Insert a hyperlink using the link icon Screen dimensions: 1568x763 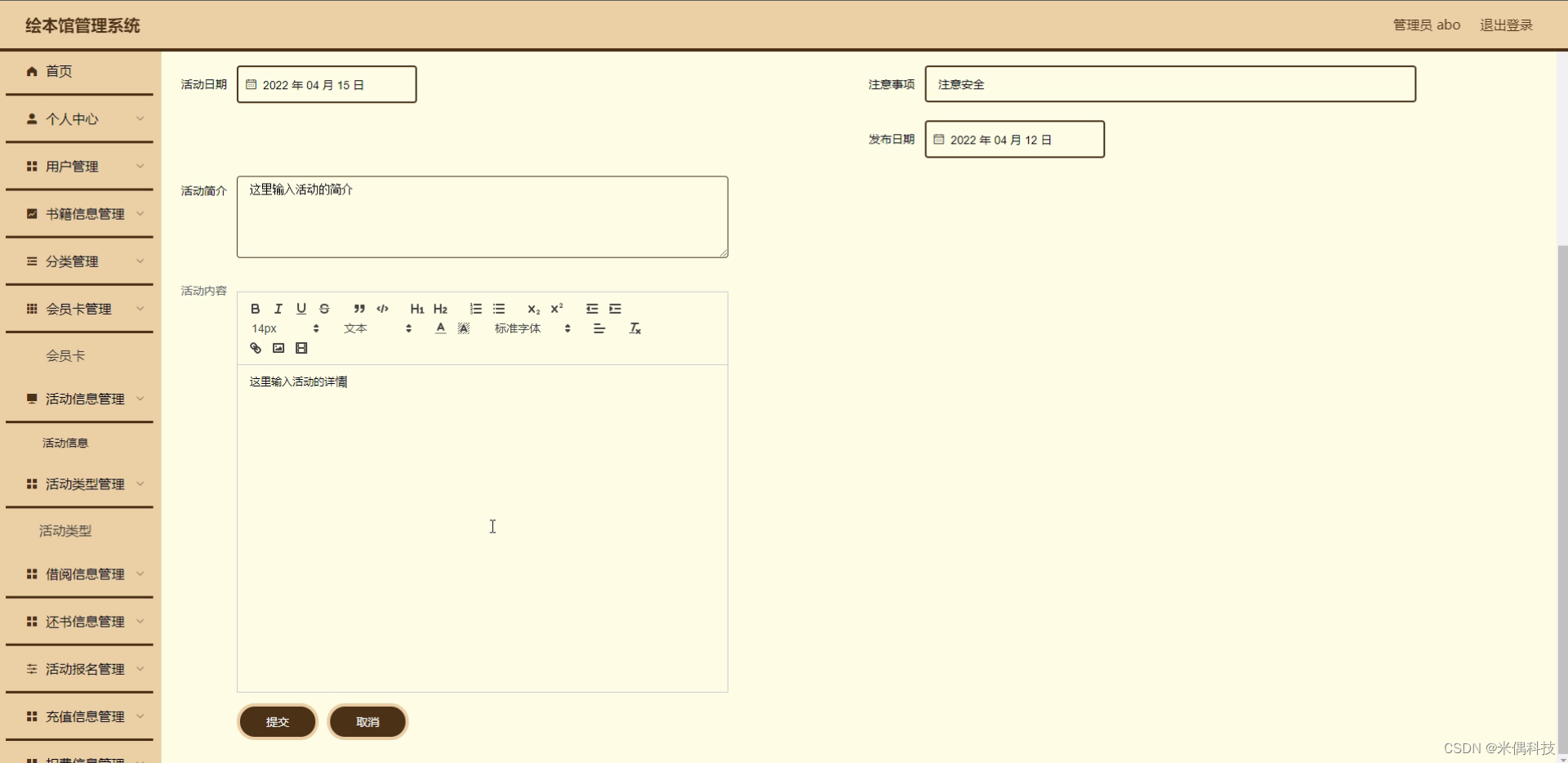[x=255, y=348]
